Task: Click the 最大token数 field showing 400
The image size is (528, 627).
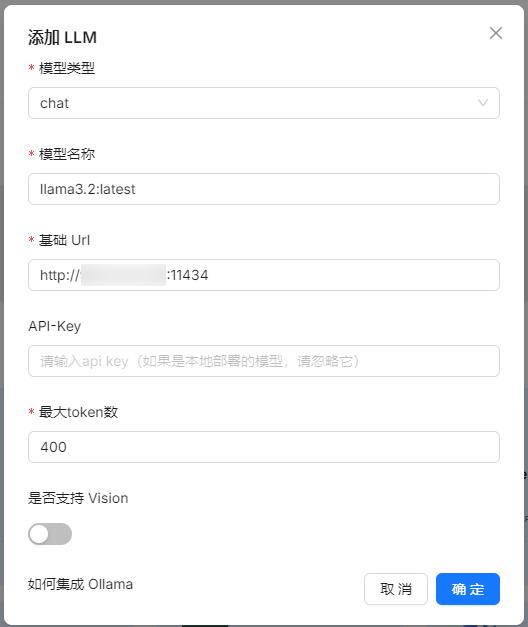Action: point(264,447)
